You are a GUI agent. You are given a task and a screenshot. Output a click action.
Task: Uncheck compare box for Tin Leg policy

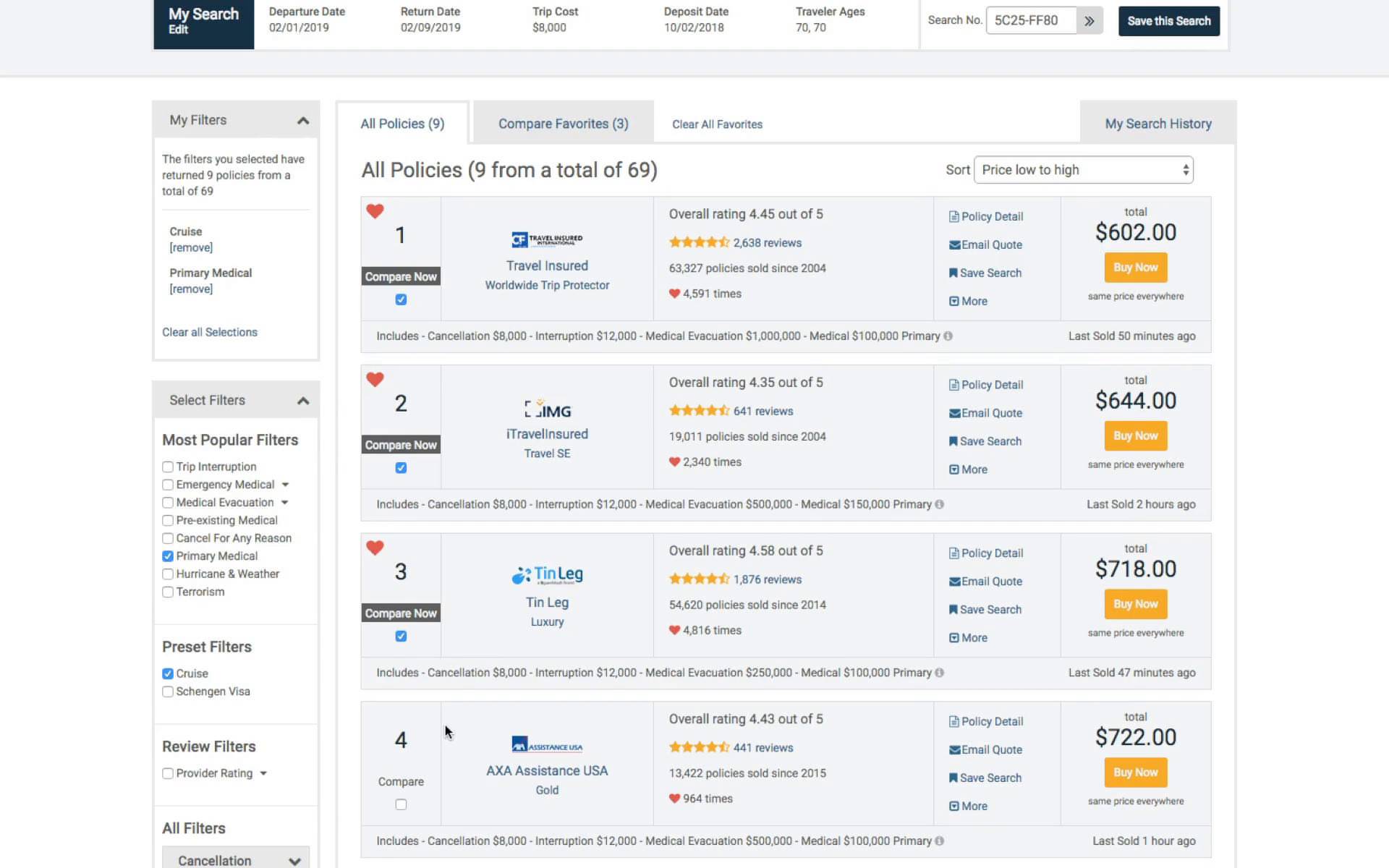[x=401, y=637]
